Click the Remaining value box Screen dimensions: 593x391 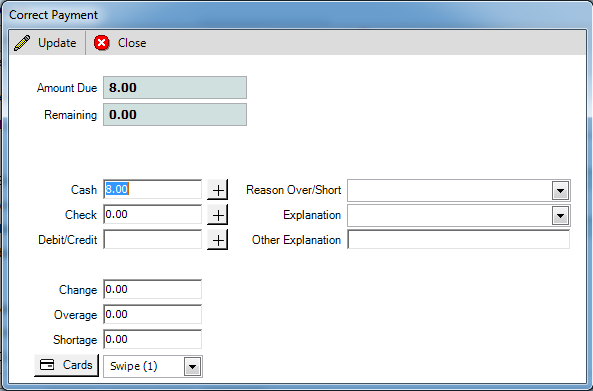tap(175, 115)
